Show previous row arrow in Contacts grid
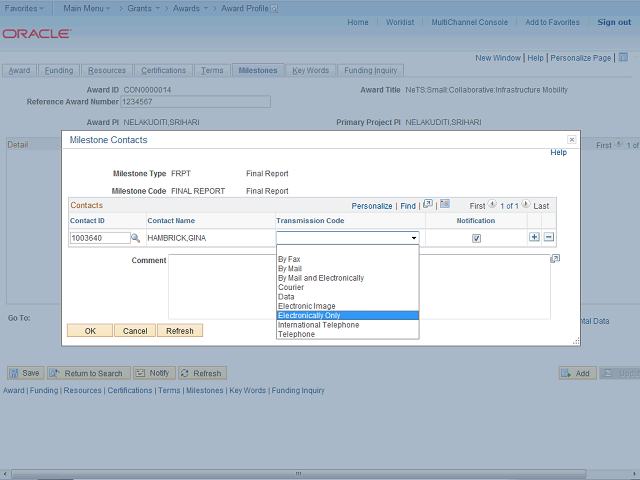The width and height of the screenshot is (640, 480). coord(492,205)
